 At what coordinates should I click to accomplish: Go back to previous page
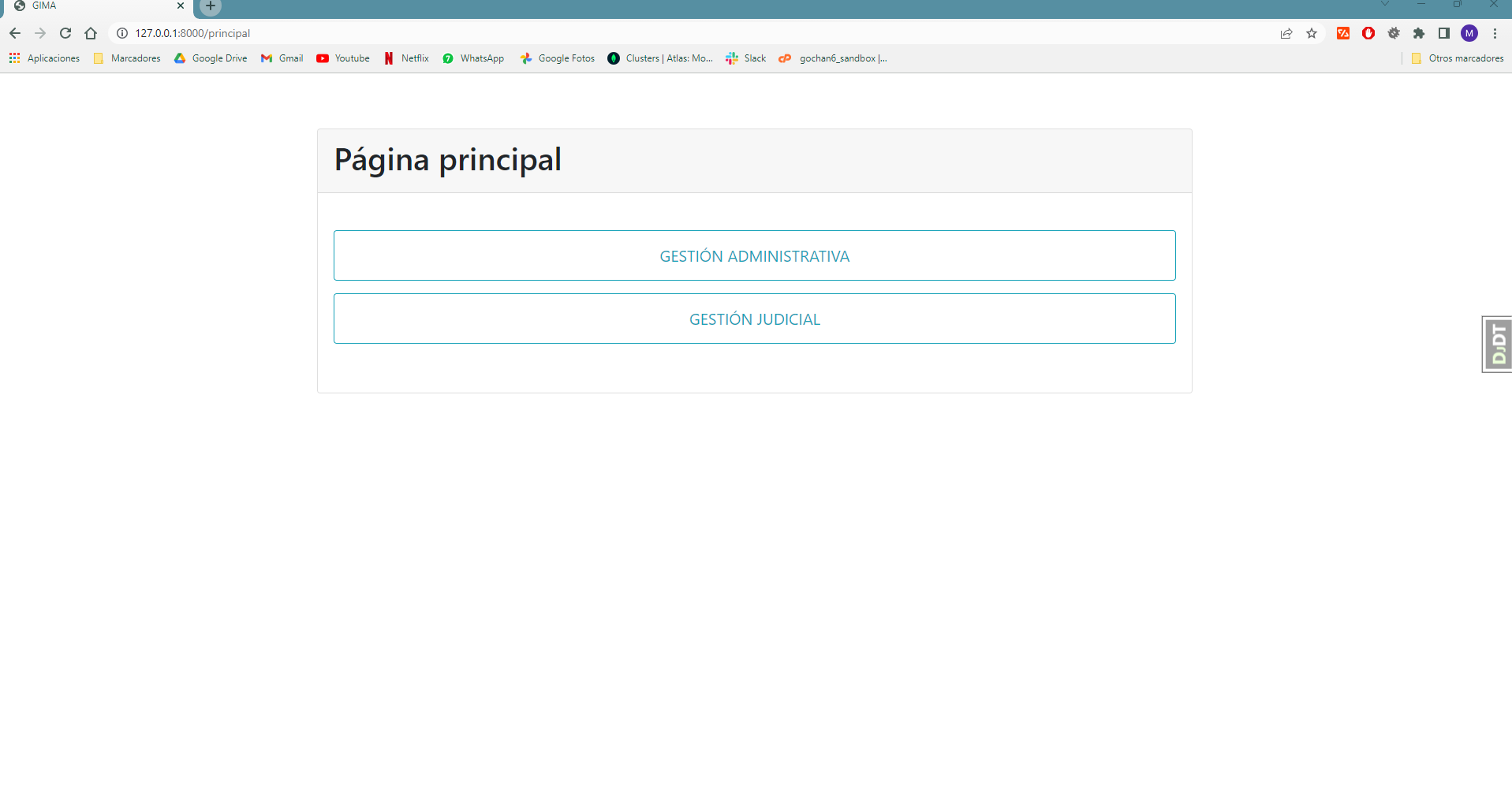pyautogui.click(x=15, y=33)
